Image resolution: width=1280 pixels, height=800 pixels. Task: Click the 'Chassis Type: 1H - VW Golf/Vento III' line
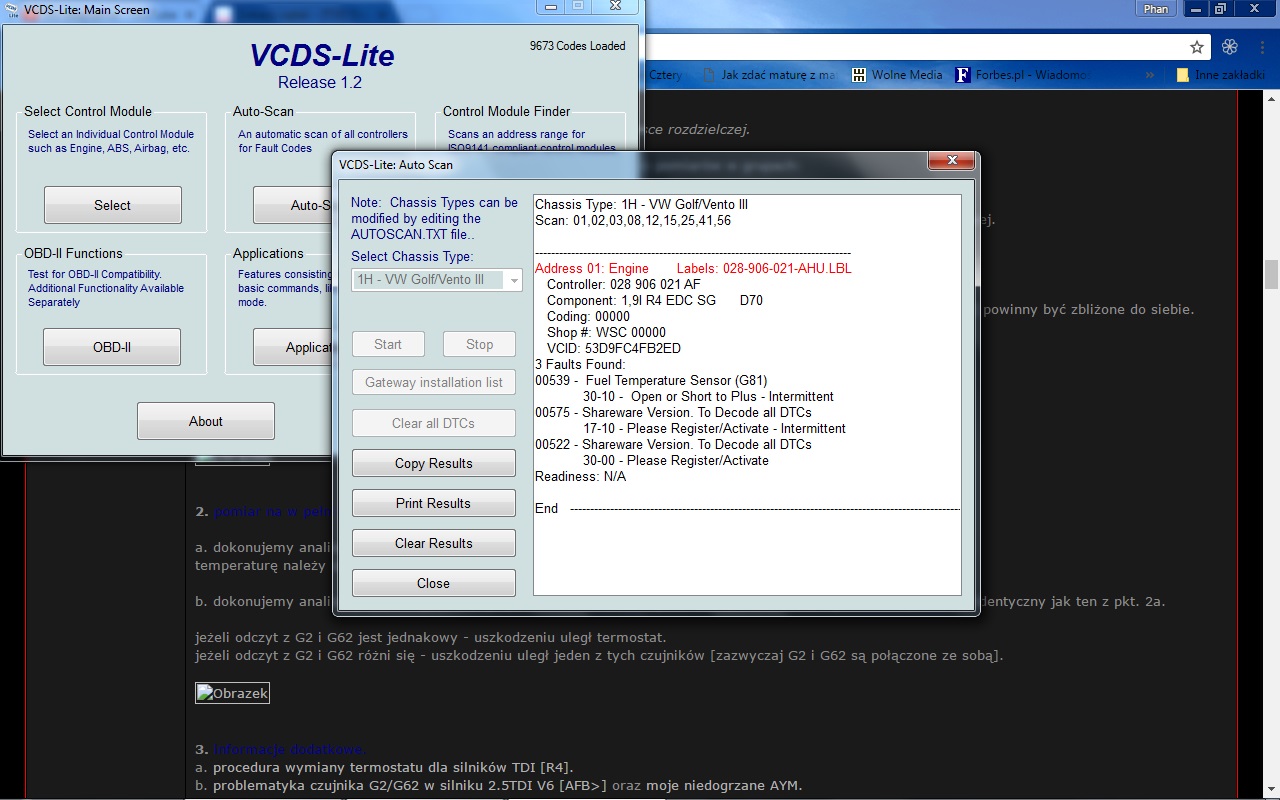point(641,204)
